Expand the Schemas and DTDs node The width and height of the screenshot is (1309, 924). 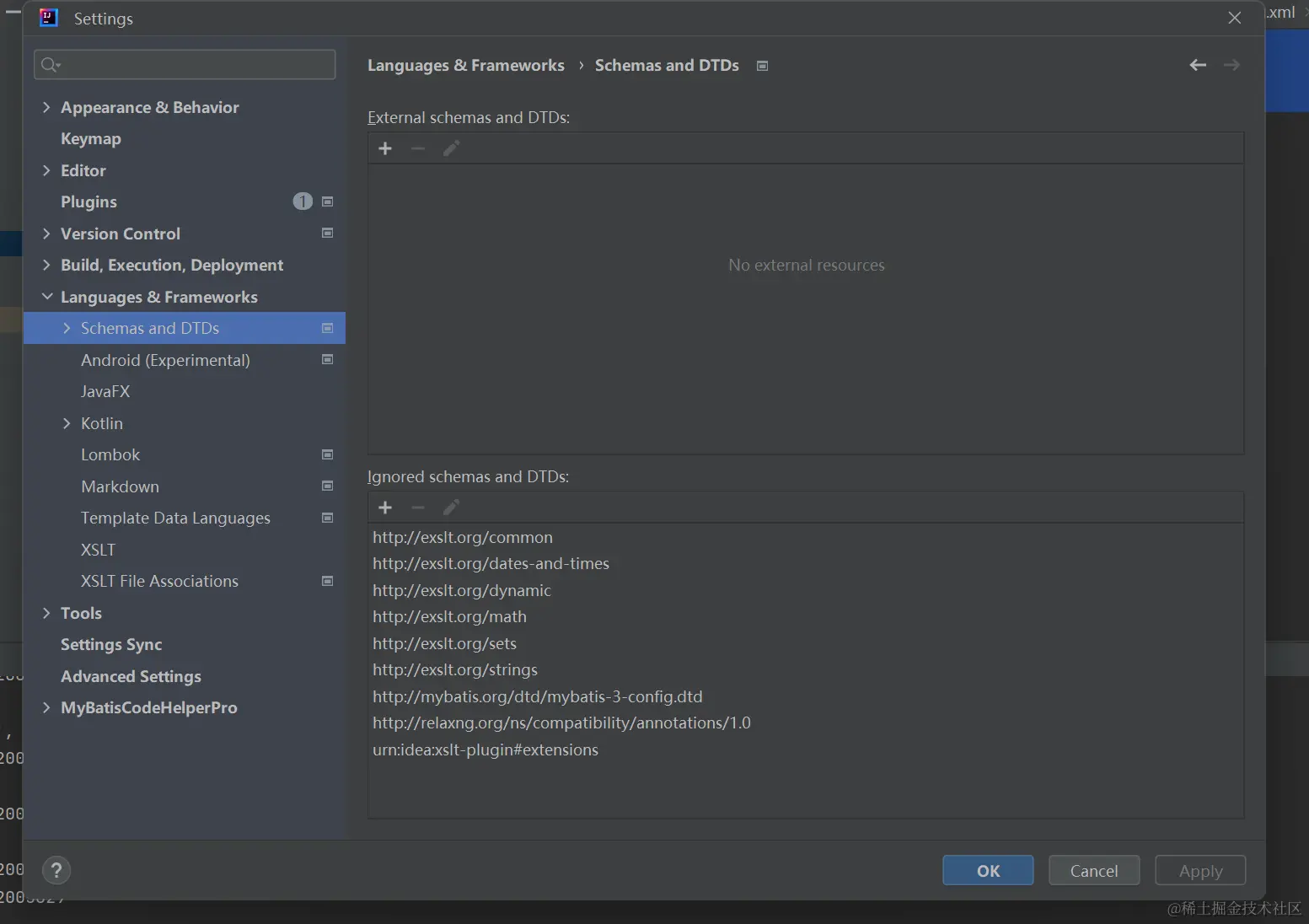67,328
